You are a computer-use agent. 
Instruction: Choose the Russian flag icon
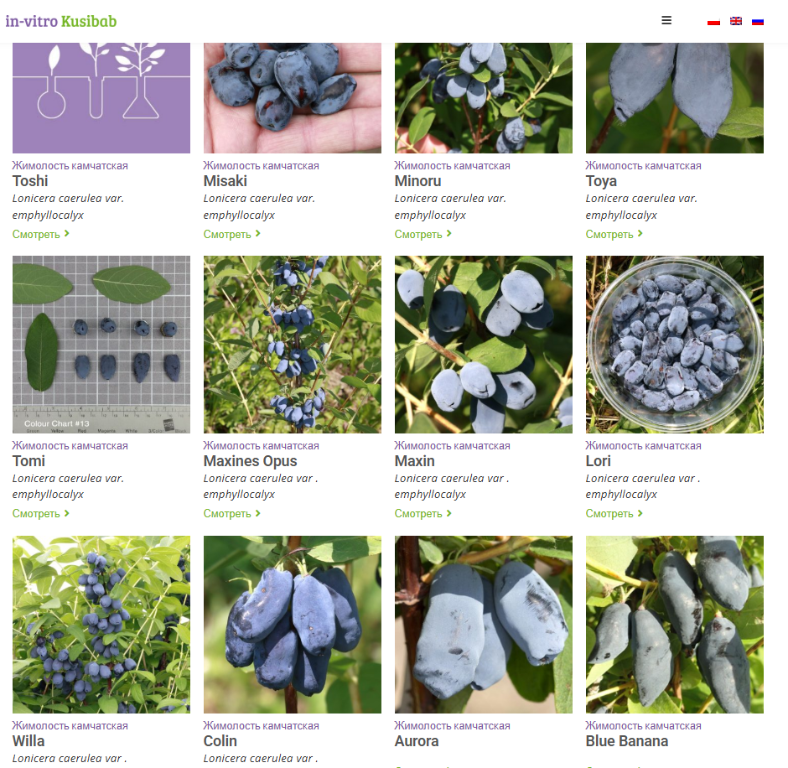[x=757, y=21]
